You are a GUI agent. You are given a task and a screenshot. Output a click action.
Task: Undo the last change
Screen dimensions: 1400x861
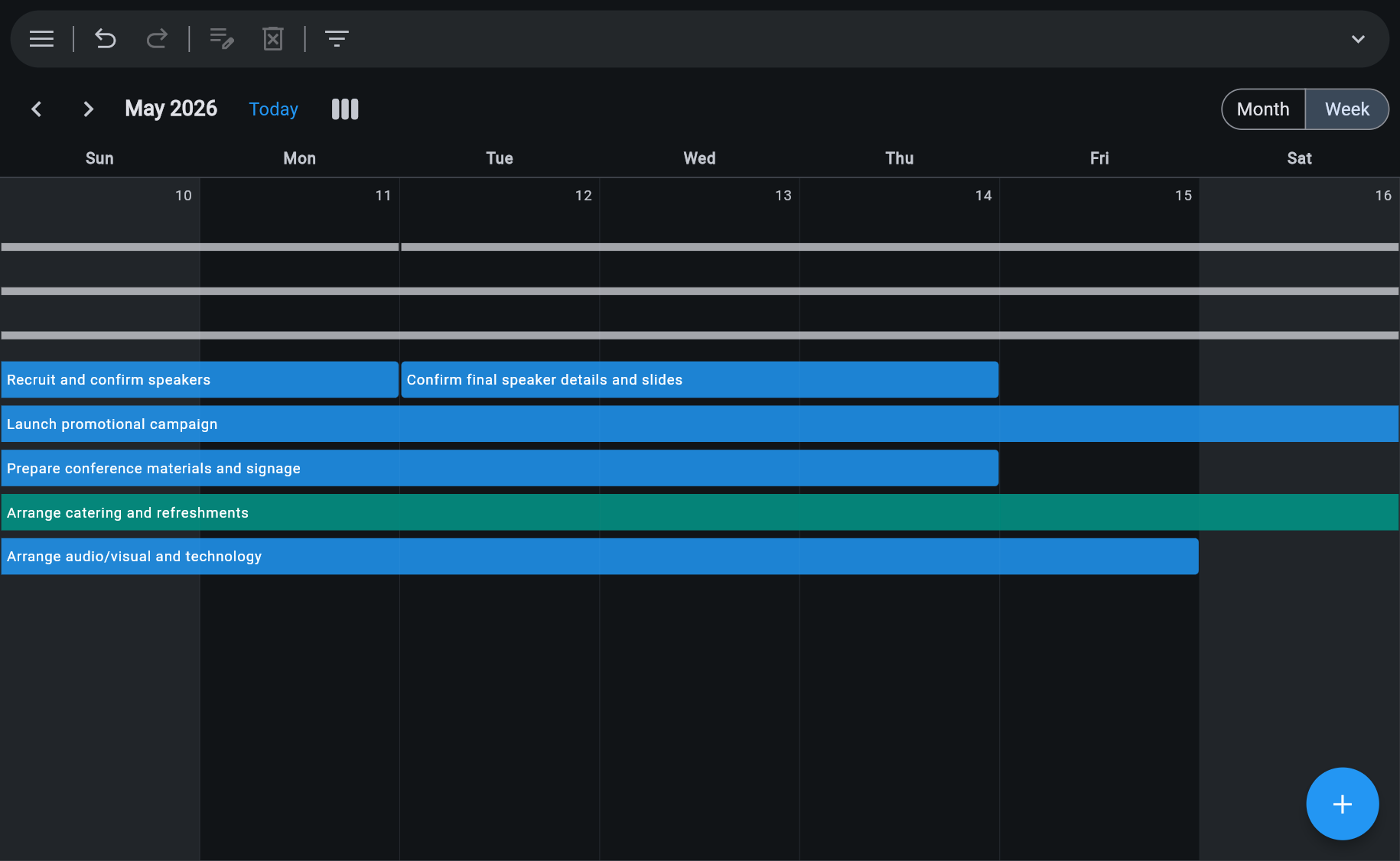pos(106,38)
